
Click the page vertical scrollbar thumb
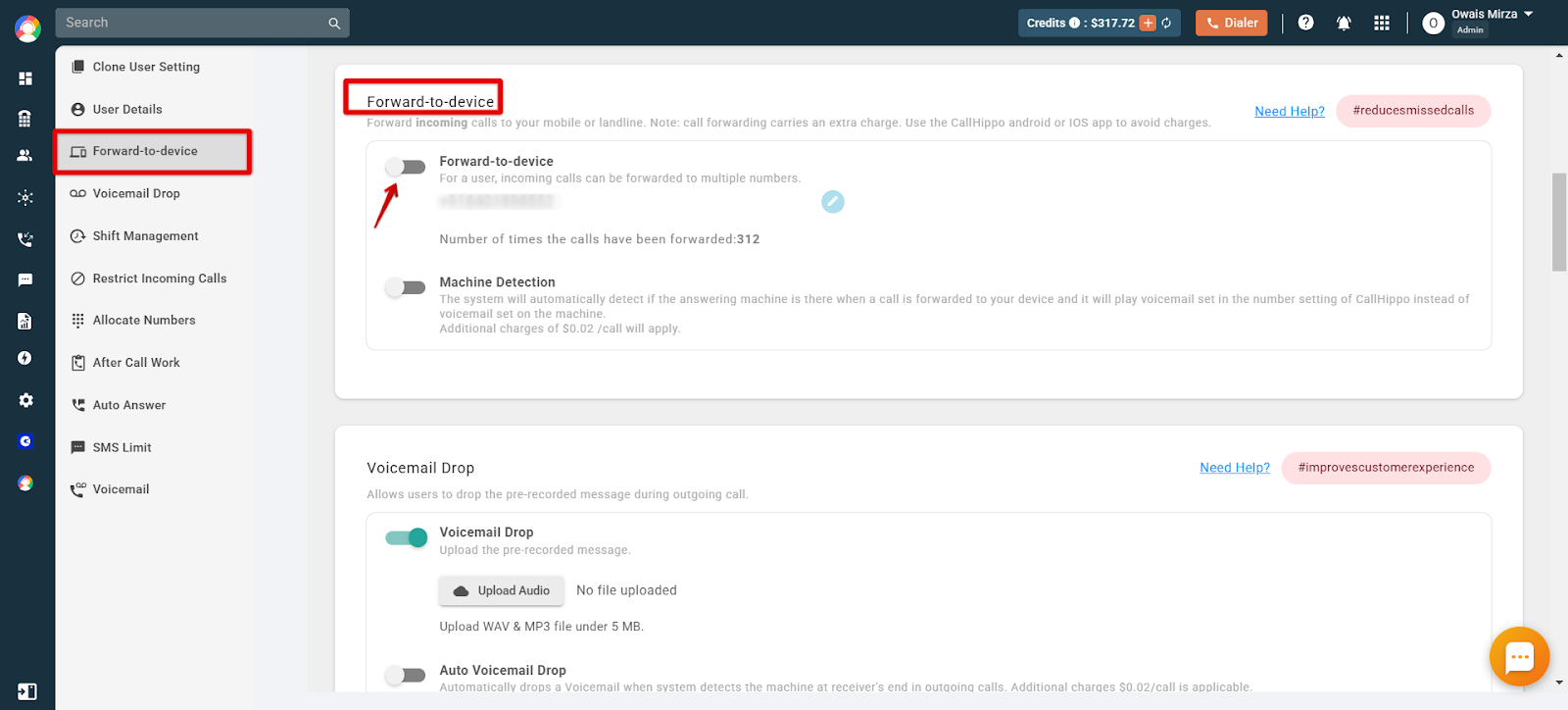1559,222
